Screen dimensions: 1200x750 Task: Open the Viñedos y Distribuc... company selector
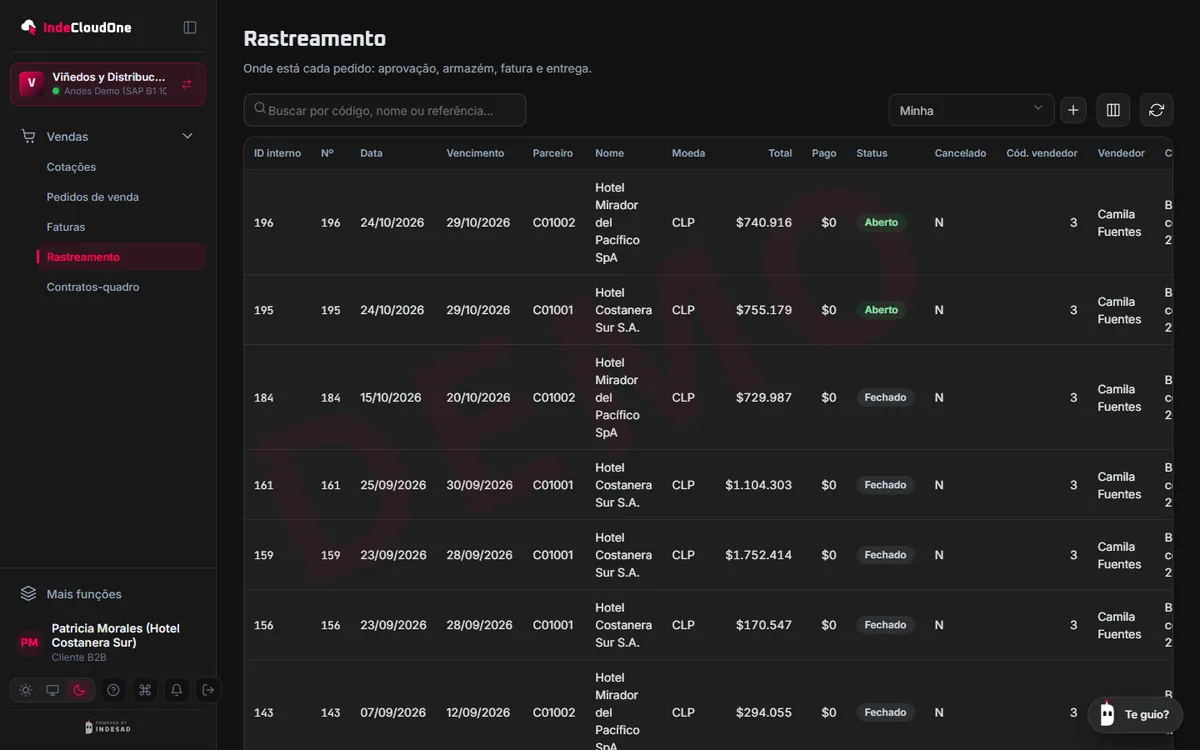[x=108, y=84]
